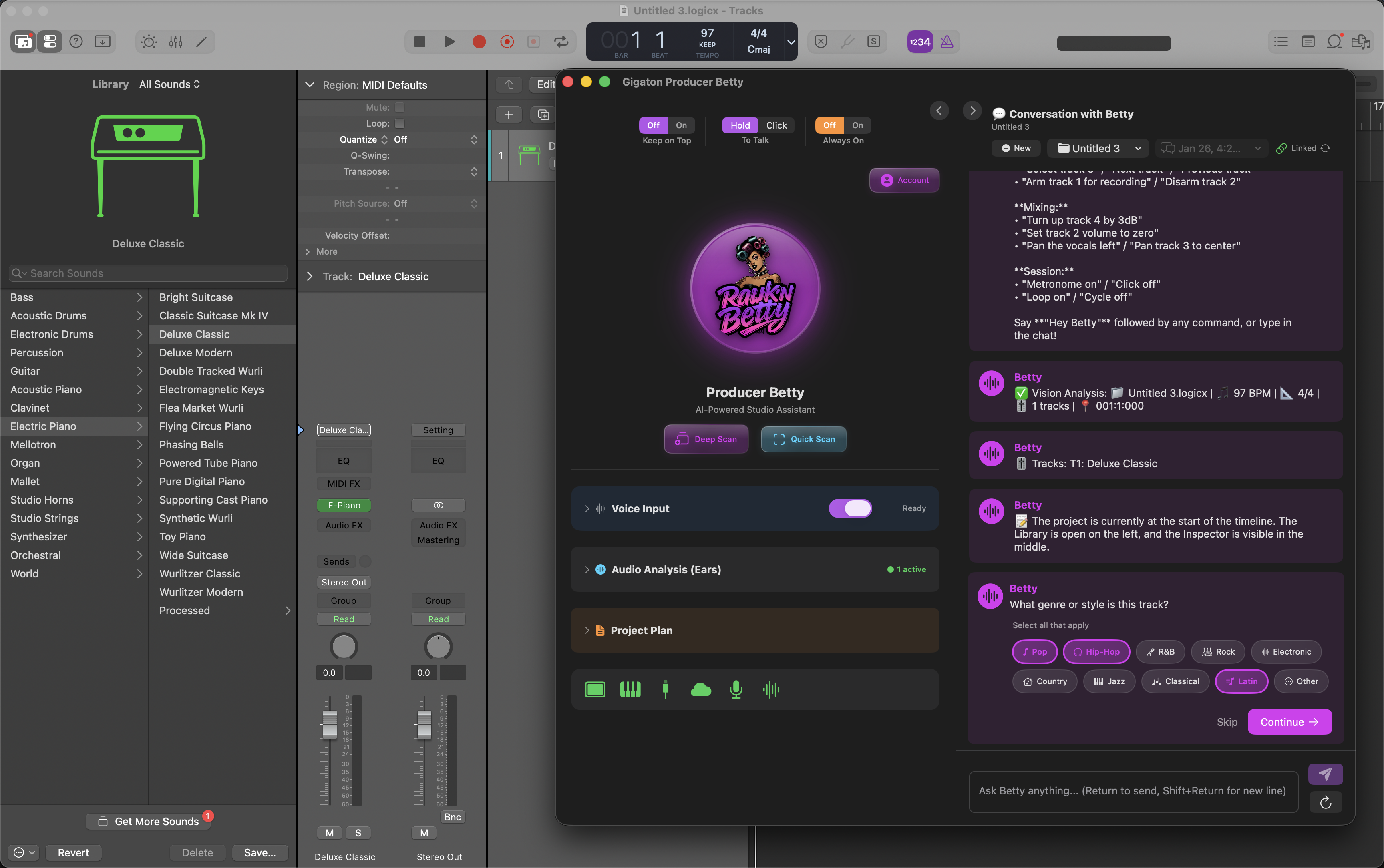Screen dimensions: 1384x868
Task: Open Smart Controls dial icon
Action: tap(149, 41)
